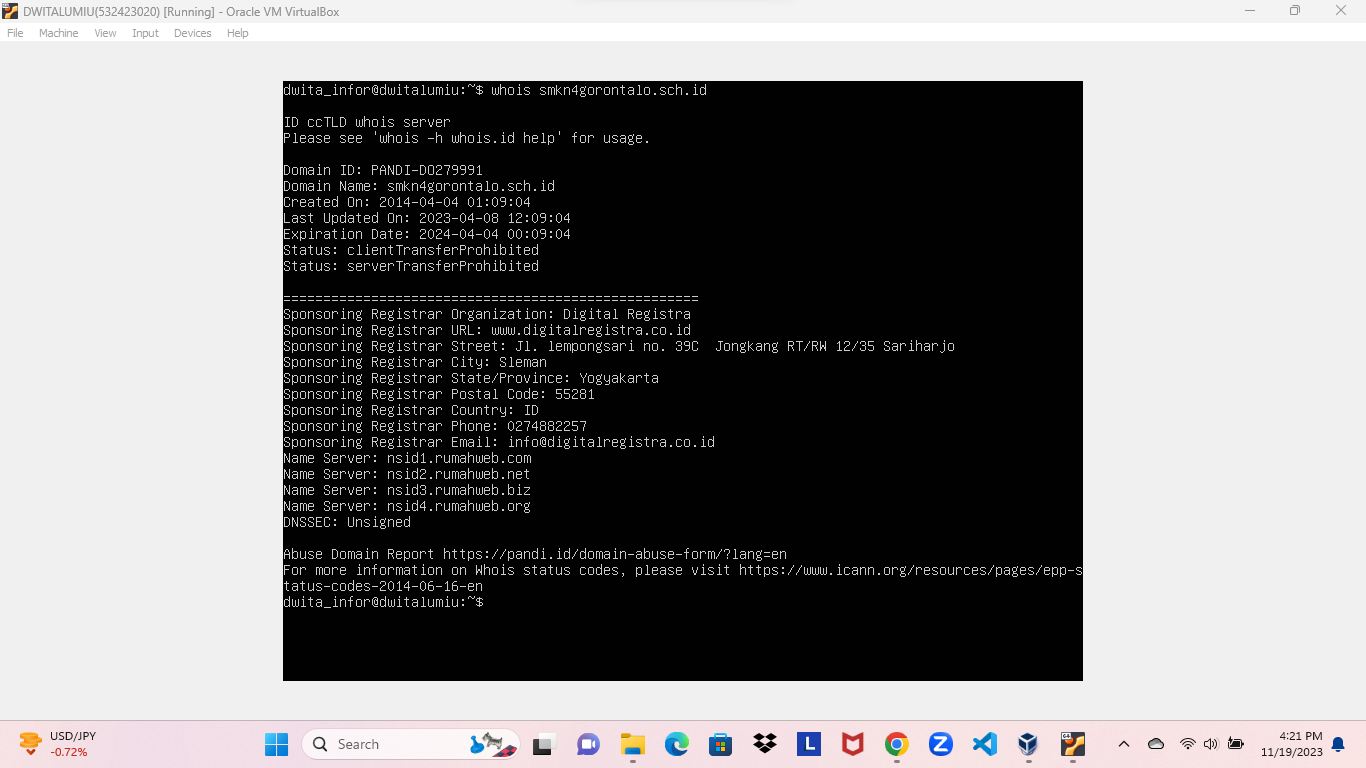
Task: Click the pandi.id abuse form URL
Action: pyautogui.click(x=615, y=554)
